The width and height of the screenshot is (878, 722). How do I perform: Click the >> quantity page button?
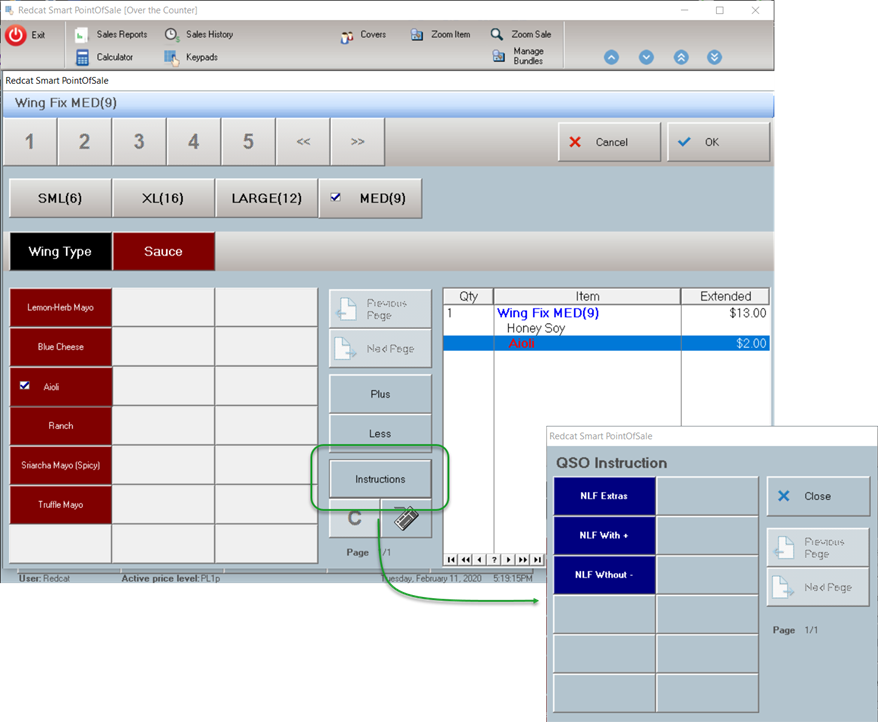coord(358,142)
